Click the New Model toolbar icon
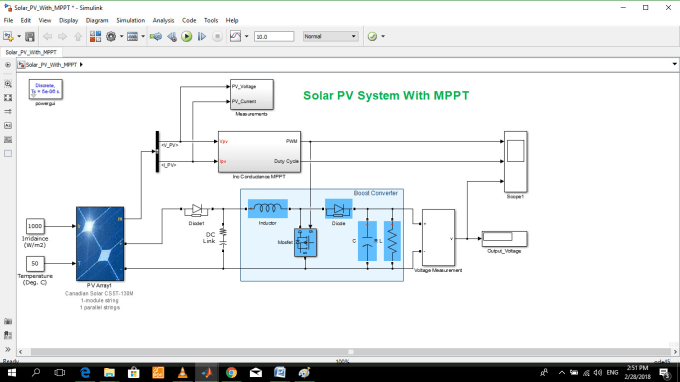The width and height of the screenshot is (680, 382). coord(8,36)
